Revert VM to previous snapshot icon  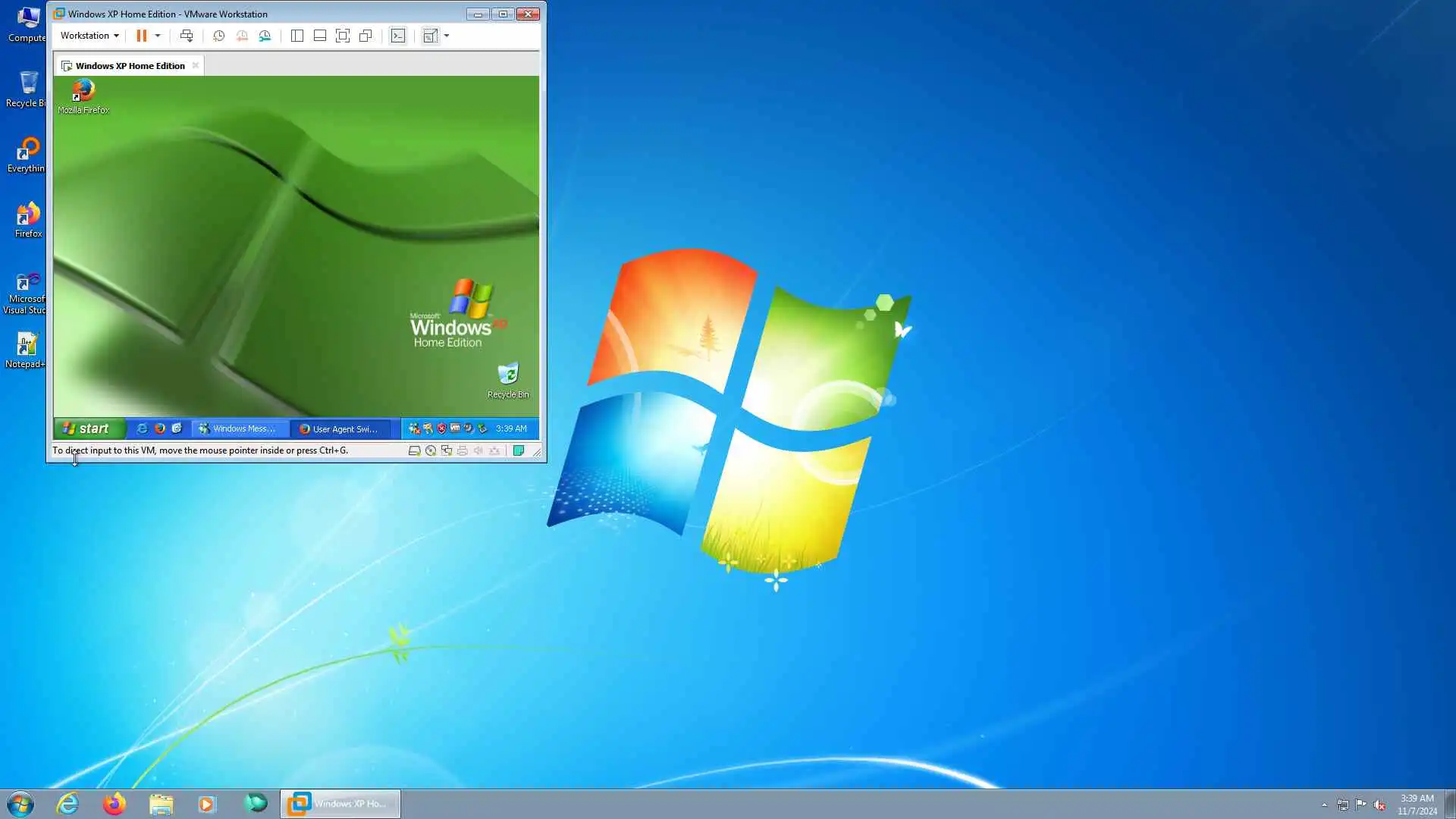point(242,36)
